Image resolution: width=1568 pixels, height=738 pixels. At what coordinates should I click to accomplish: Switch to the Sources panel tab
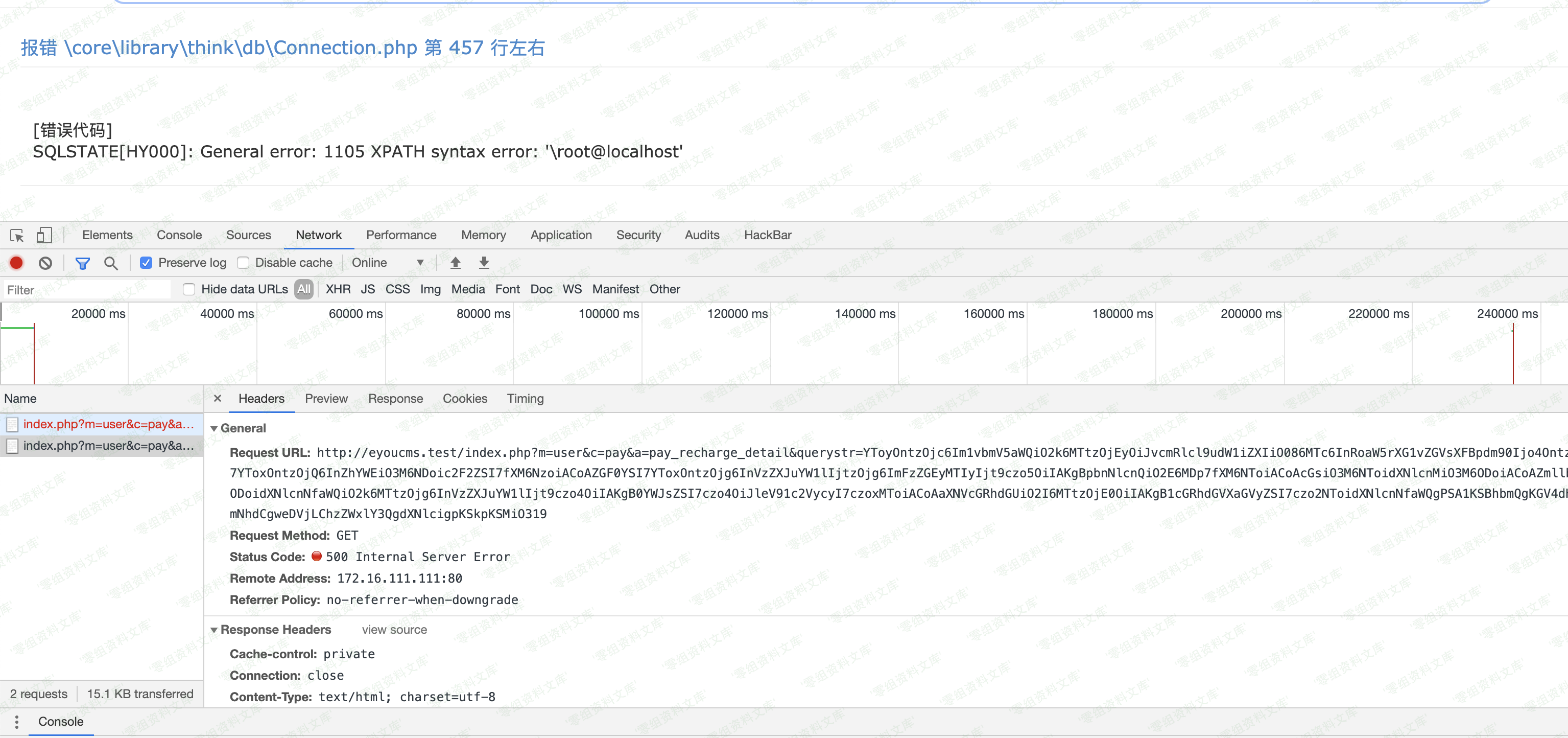tap(248, 235)
